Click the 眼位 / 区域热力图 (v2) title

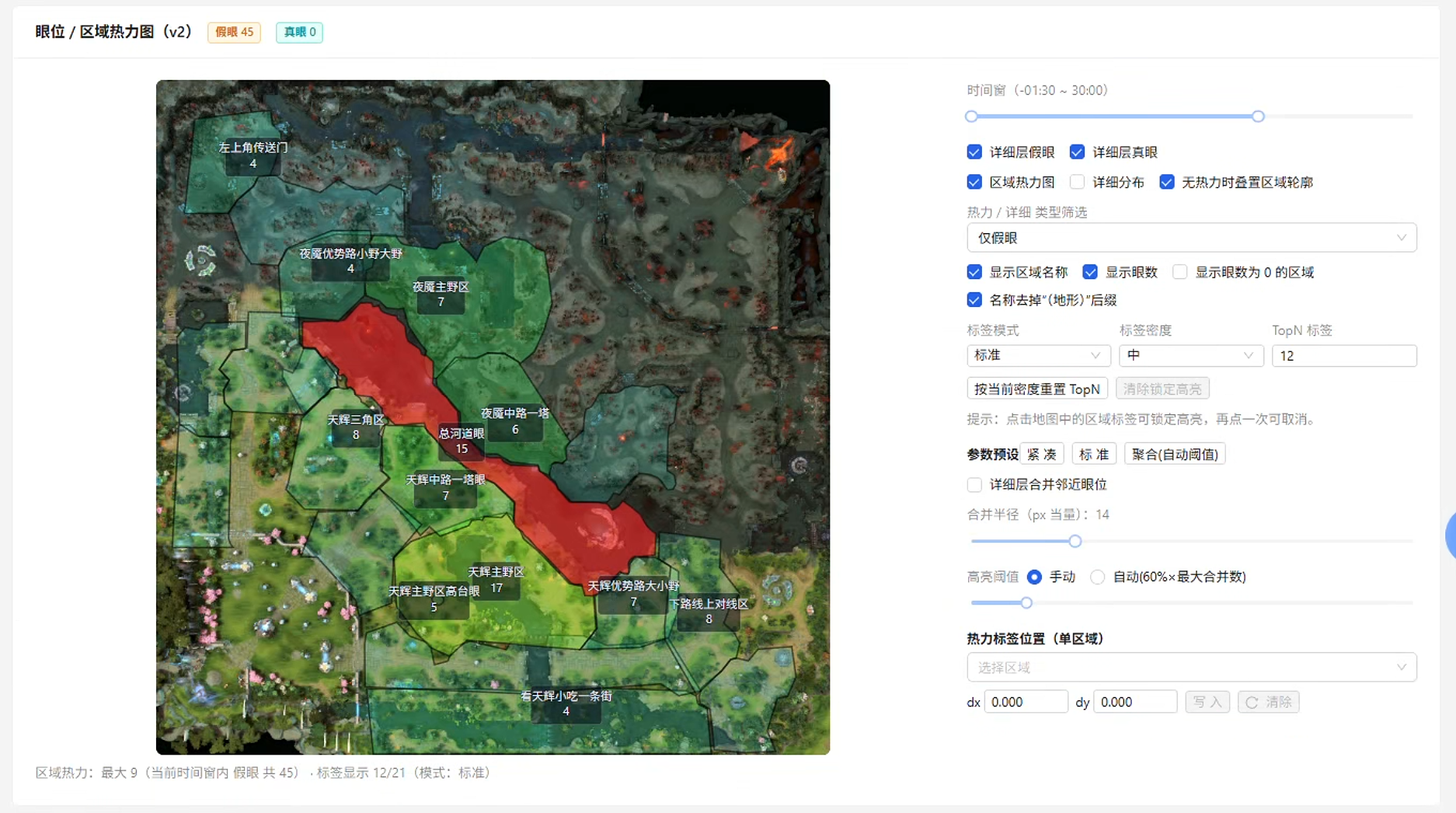tap(113, 32)
